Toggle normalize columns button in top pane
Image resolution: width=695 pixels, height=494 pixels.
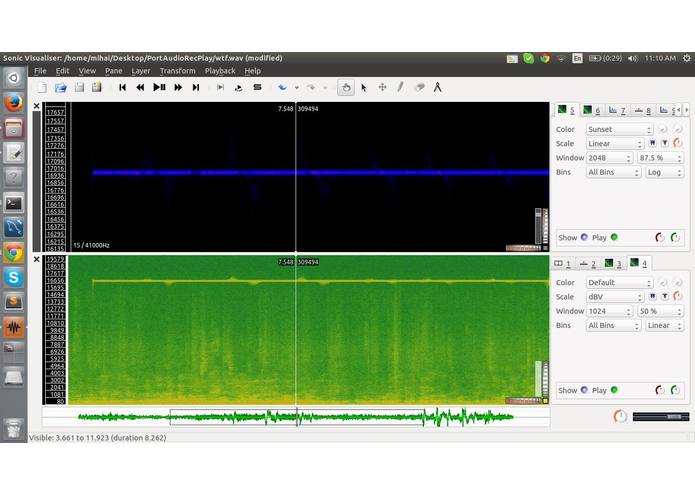coord(652,143)
